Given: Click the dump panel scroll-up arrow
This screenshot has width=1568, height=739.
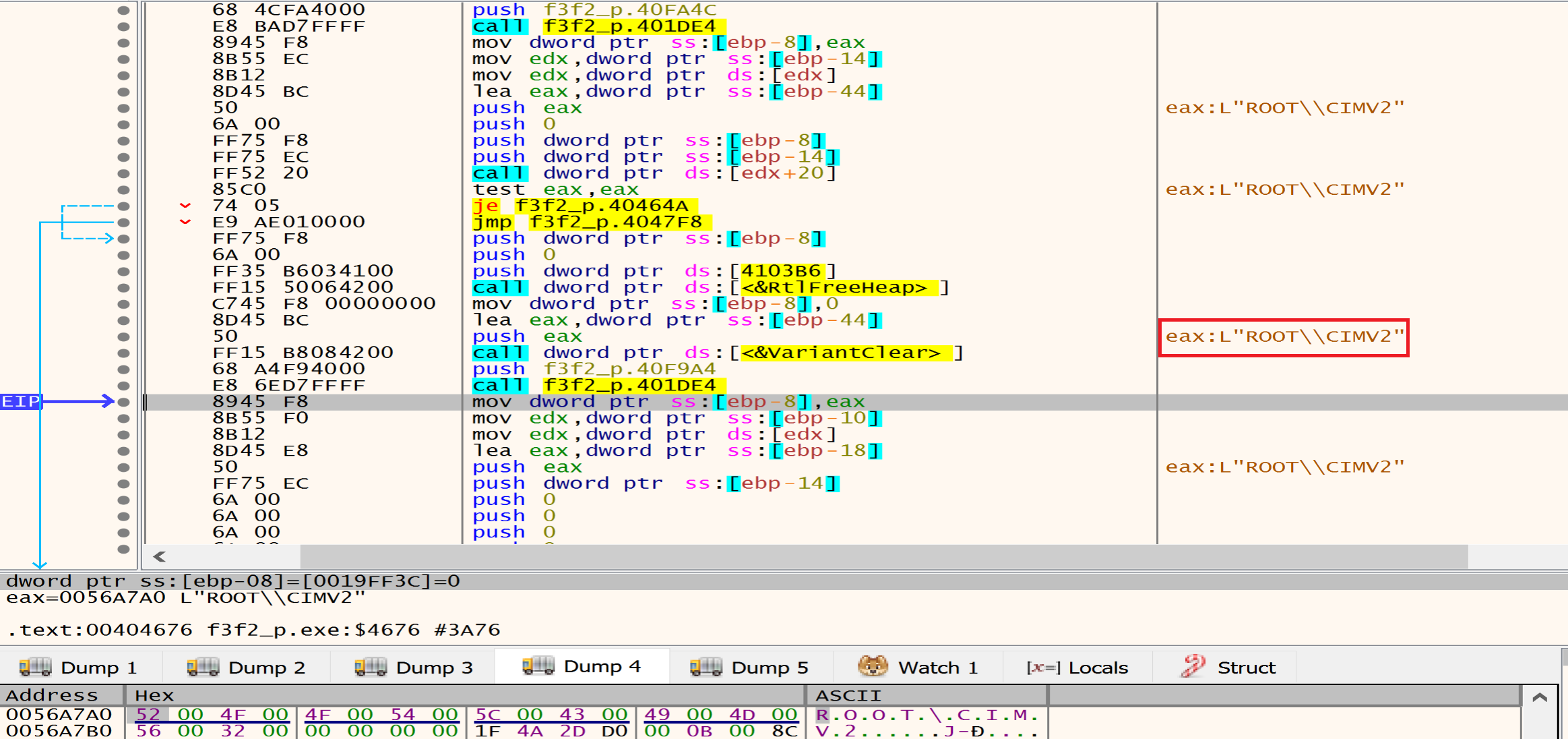Looking at the screenshot, I should [x=1540, y=698].
